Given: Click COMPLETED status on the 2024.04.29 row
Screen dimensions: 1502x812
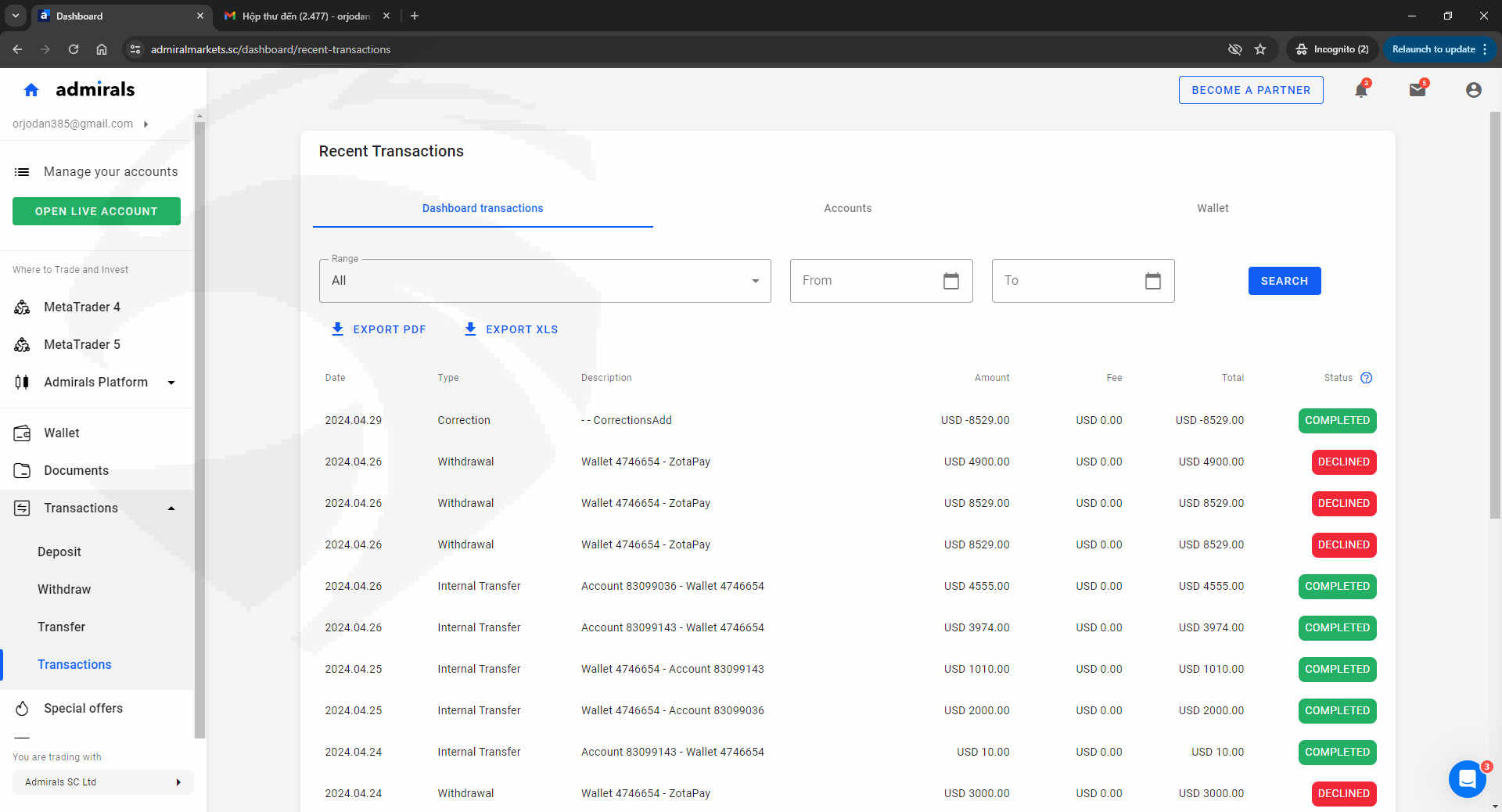Looking at the screenshot, I should pyautogui.click(x=1337, y=421).
